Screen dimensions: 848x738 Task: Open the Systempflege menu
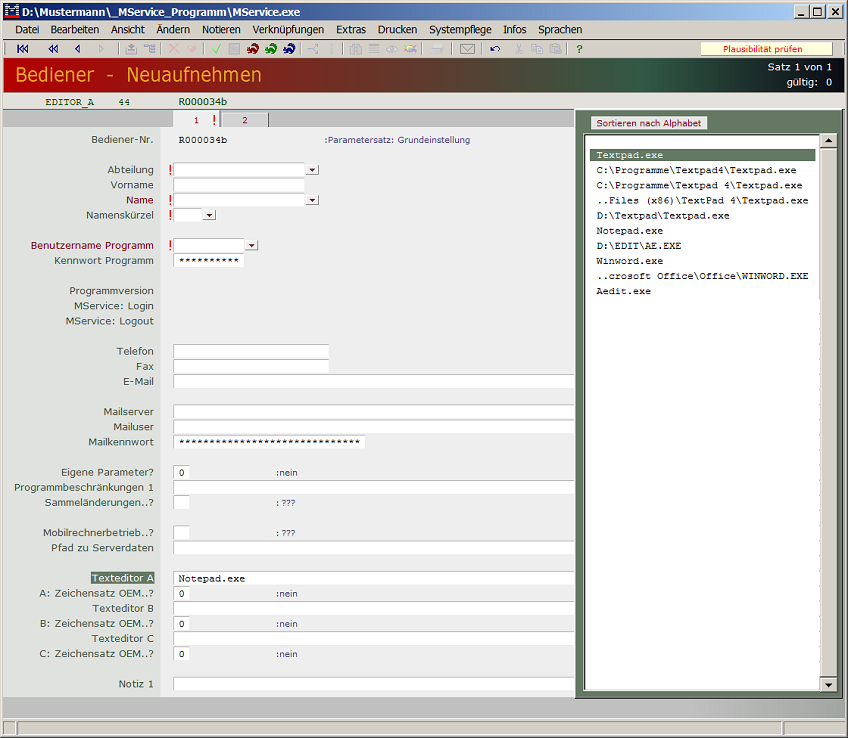click(x=460, y=30)
